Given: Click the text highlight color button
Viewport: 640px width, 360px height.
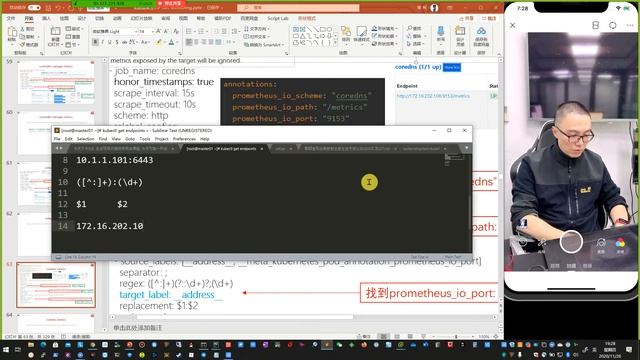Looking at the screenshot, I should [x=160, y=42].
